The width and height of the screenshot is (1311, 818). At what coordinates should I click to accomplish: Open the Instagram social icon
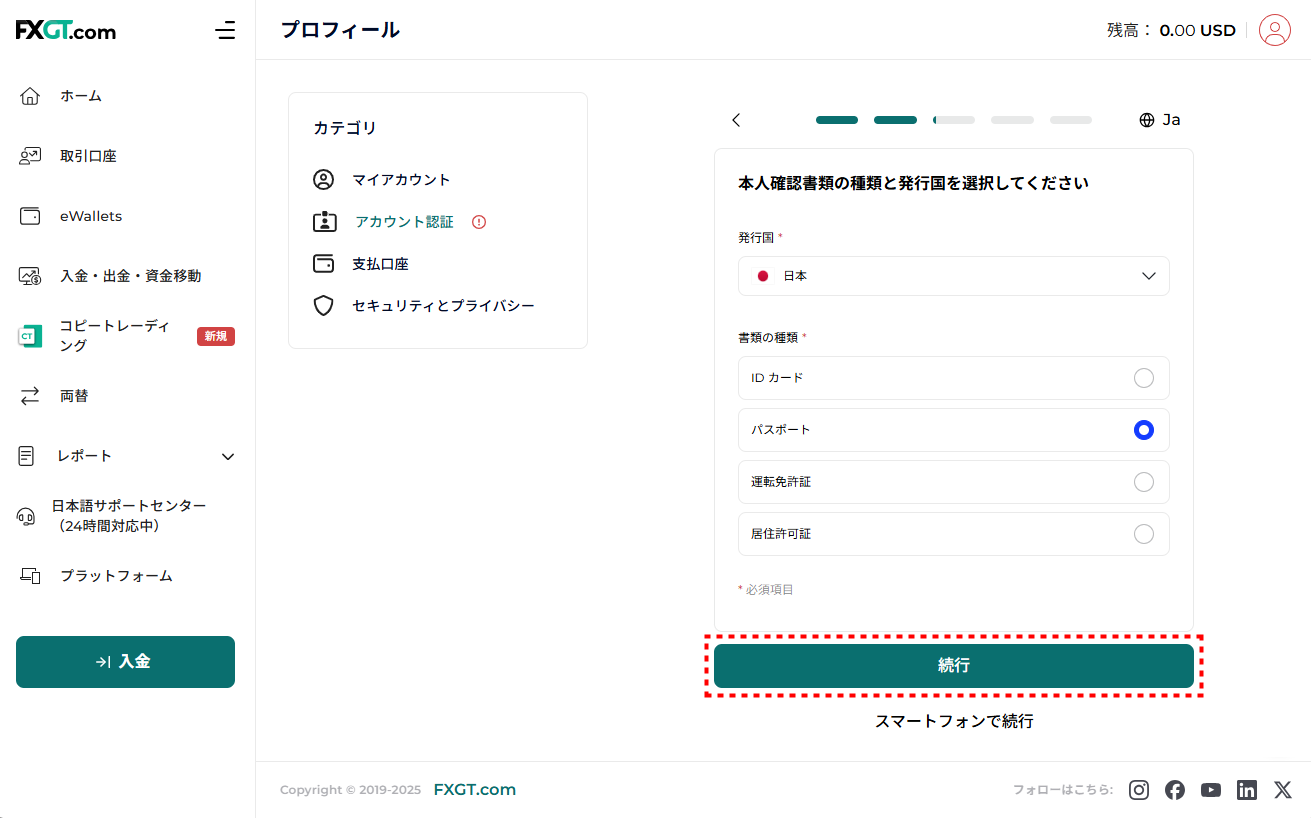point(1139,790)
